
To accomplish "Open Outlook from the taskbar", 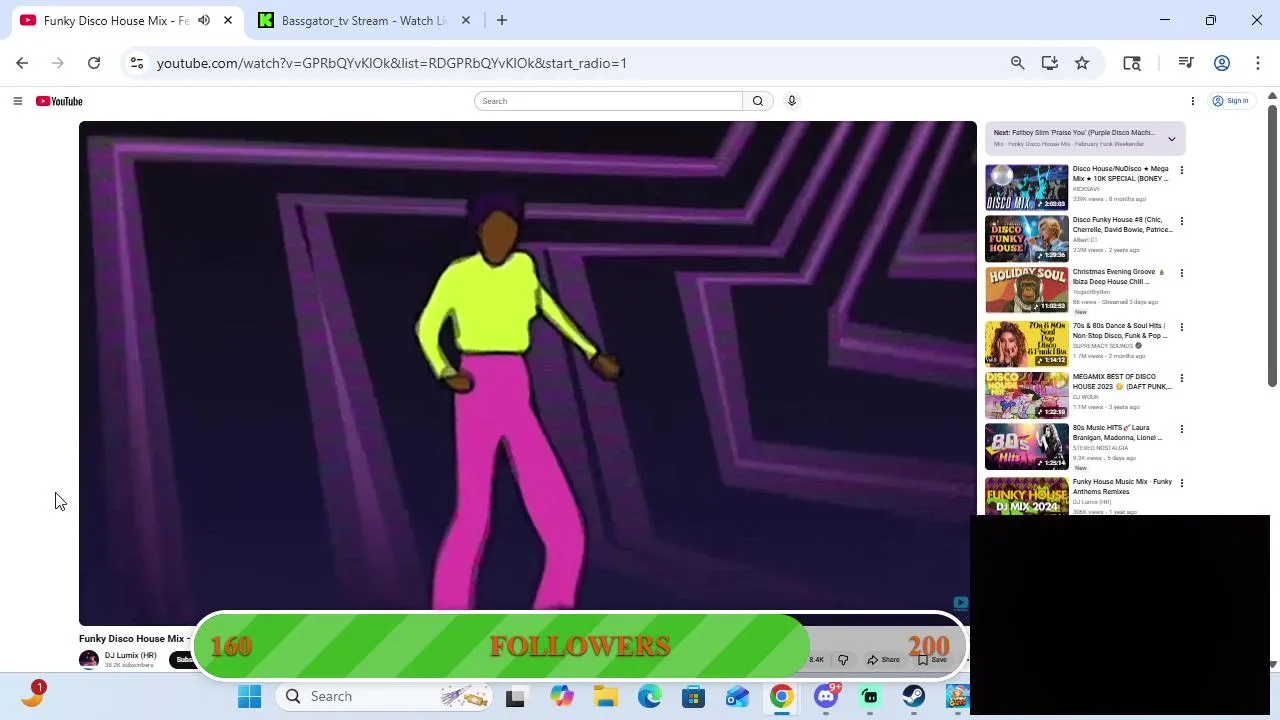I will 738,696.
